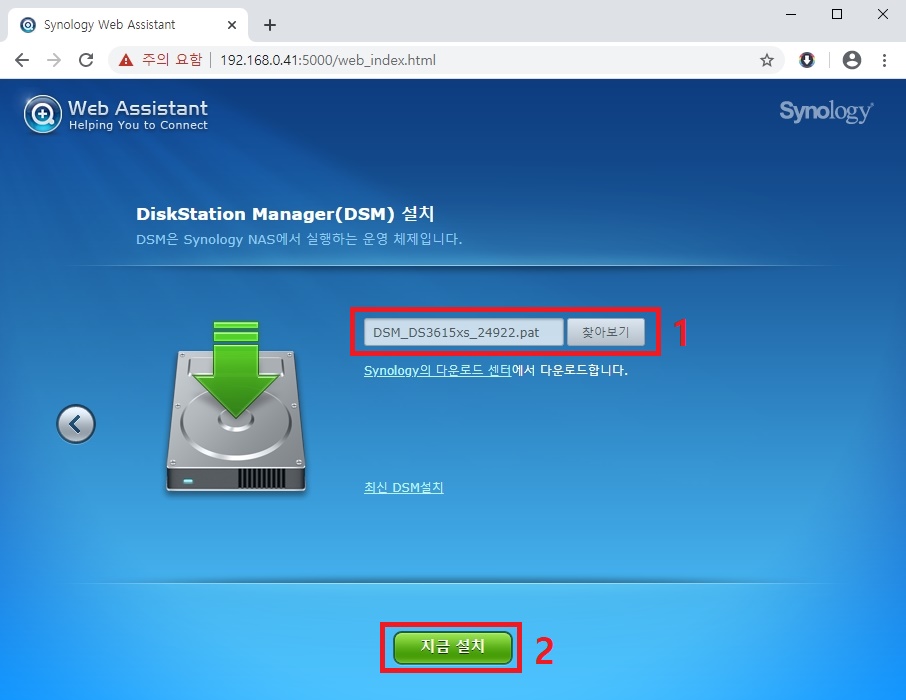906x700 pixels.
Task: Click the 찾아보기 browse button
Action: pos(606,332)
